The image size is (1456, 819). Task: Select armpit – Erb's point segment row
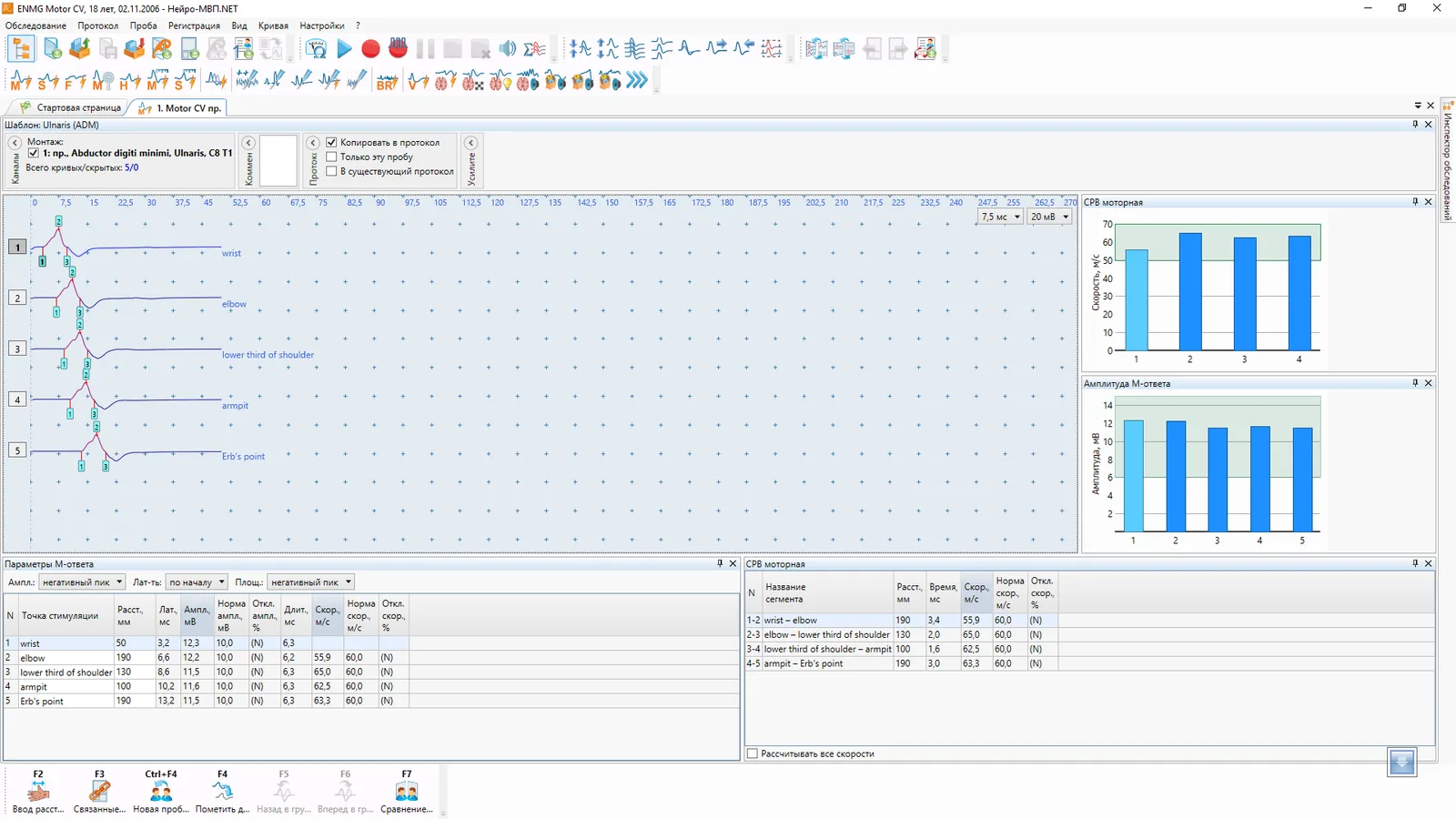pyautogui.click(x=901, y=663)
